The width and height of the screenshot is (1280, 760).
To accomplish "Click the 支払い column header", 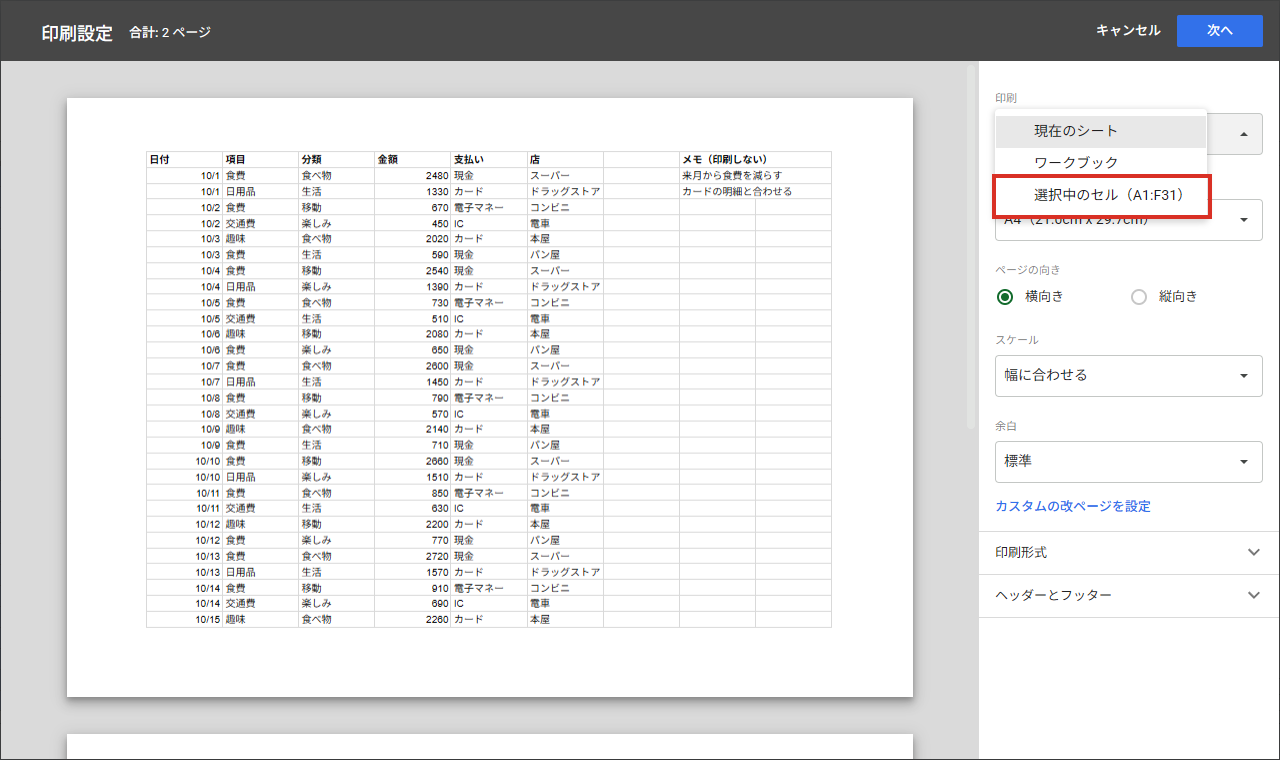I will pos(489,159).
